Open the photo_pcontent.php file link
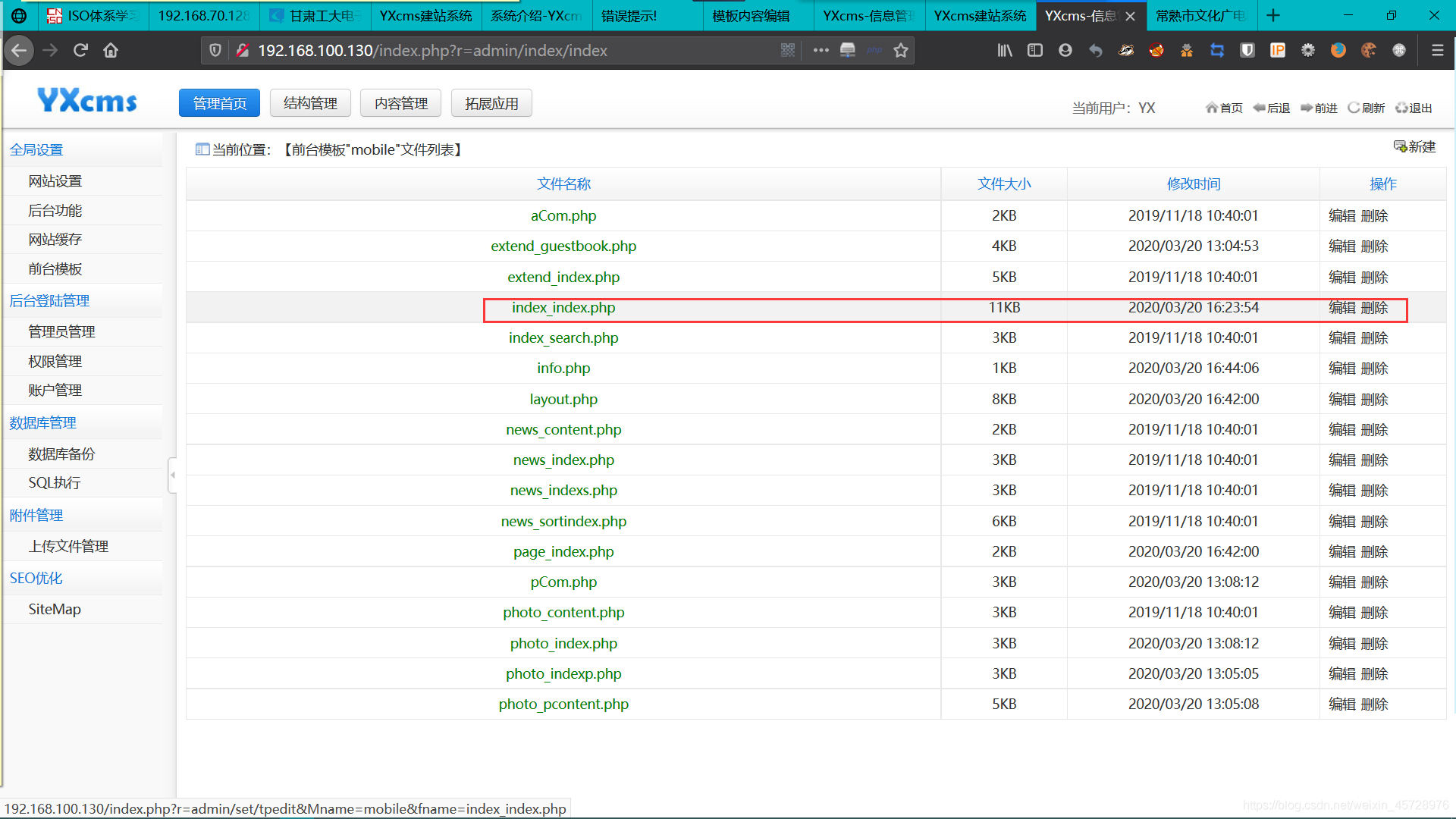The image size is (1456, 819). coord(563,704)
